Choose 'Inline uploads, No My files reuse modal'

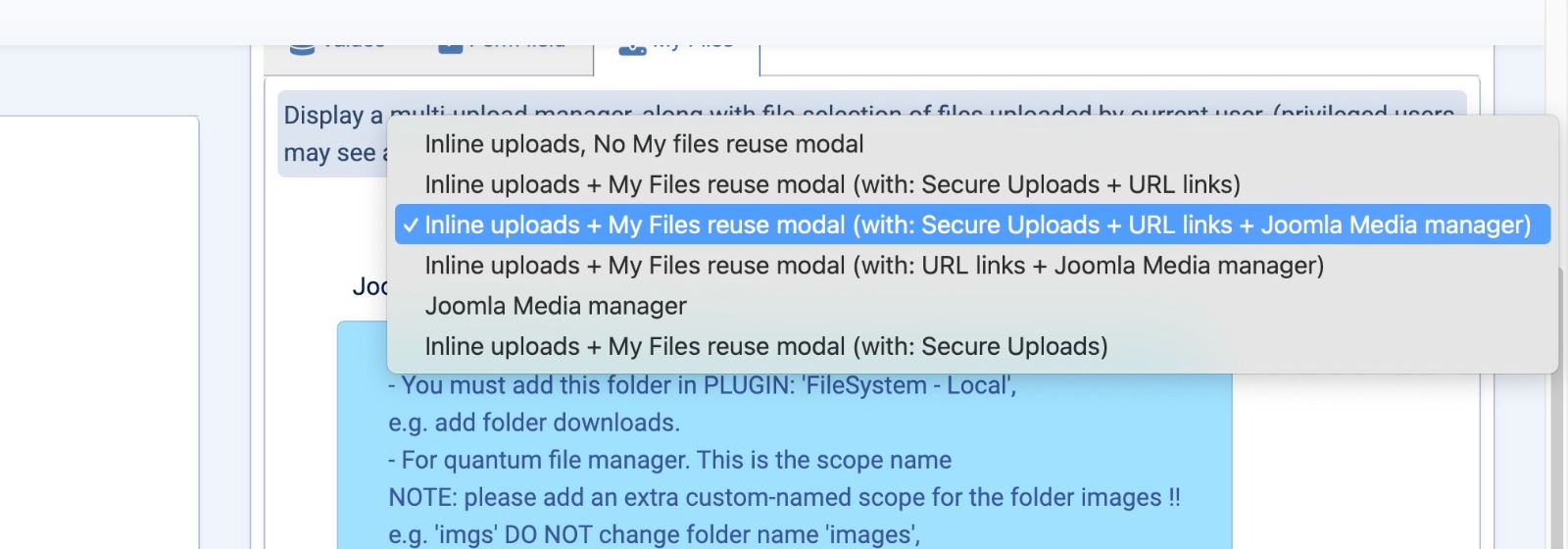point(644,144)
